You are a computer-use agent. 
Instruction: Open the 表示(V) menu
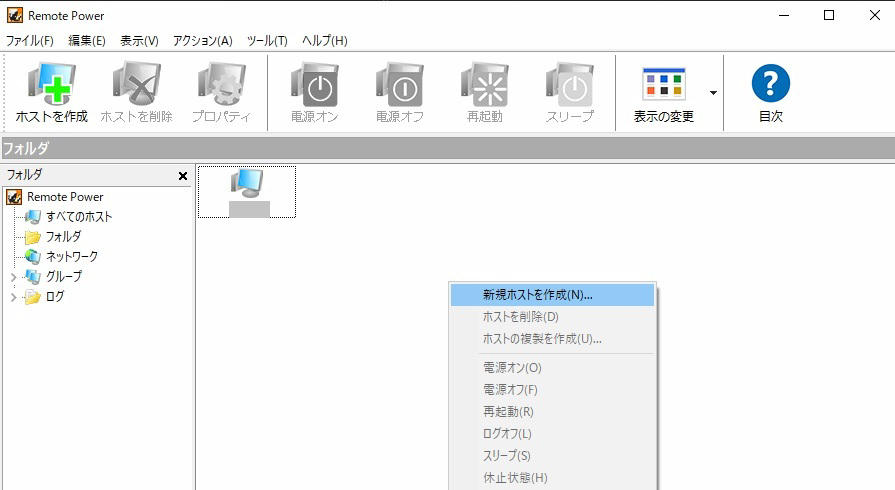click(139, 41)
